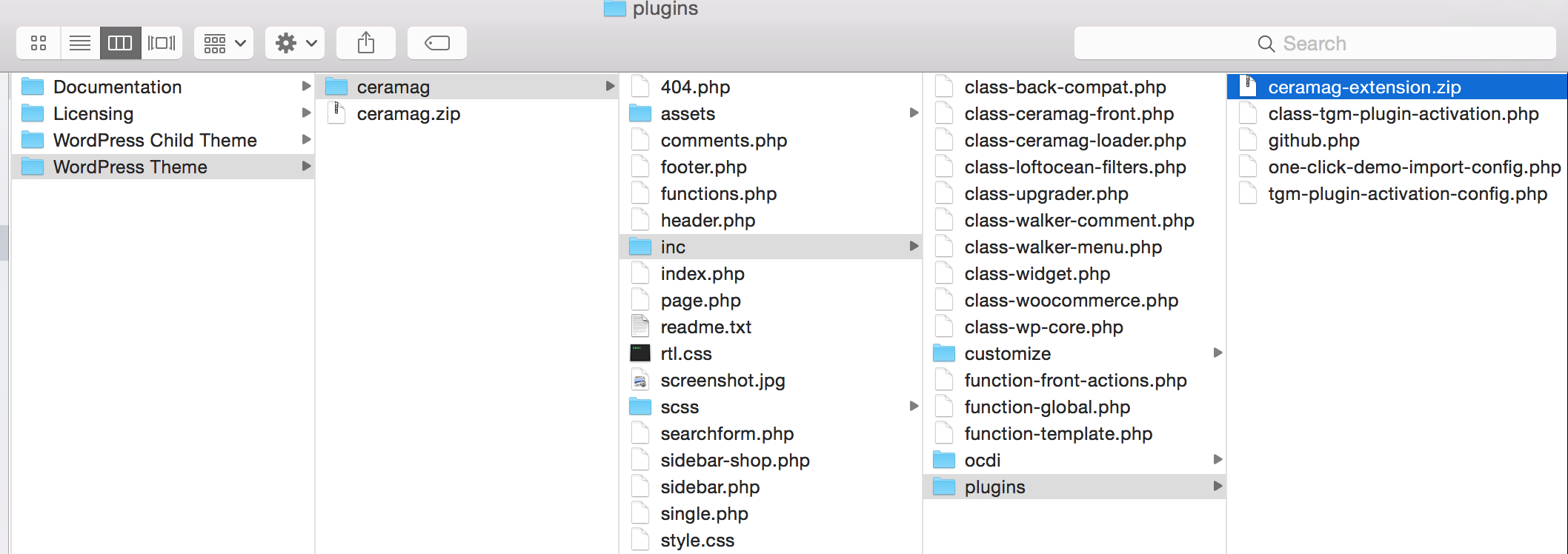Expand the assets folder arrow
The height and width of the screenshot is (554, 1568).
click(x=914, y=113)
